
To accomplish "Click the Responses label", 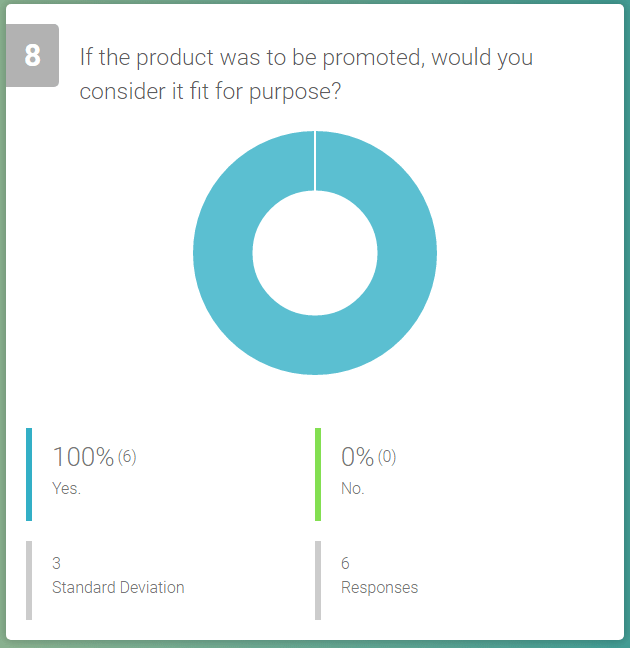I will tap(379, 587).
